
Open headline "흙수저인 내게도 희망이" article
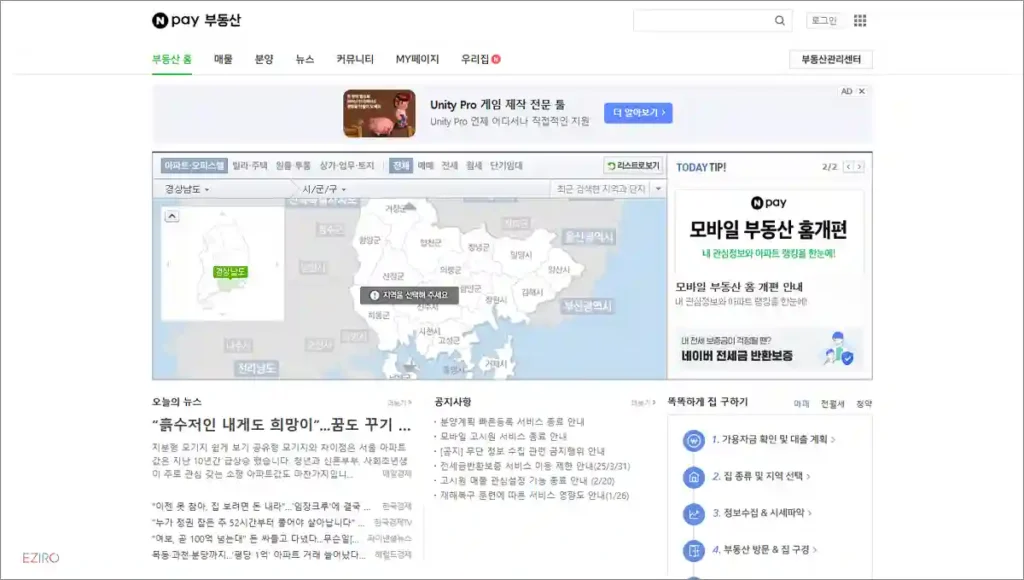[x=281, y=425]
